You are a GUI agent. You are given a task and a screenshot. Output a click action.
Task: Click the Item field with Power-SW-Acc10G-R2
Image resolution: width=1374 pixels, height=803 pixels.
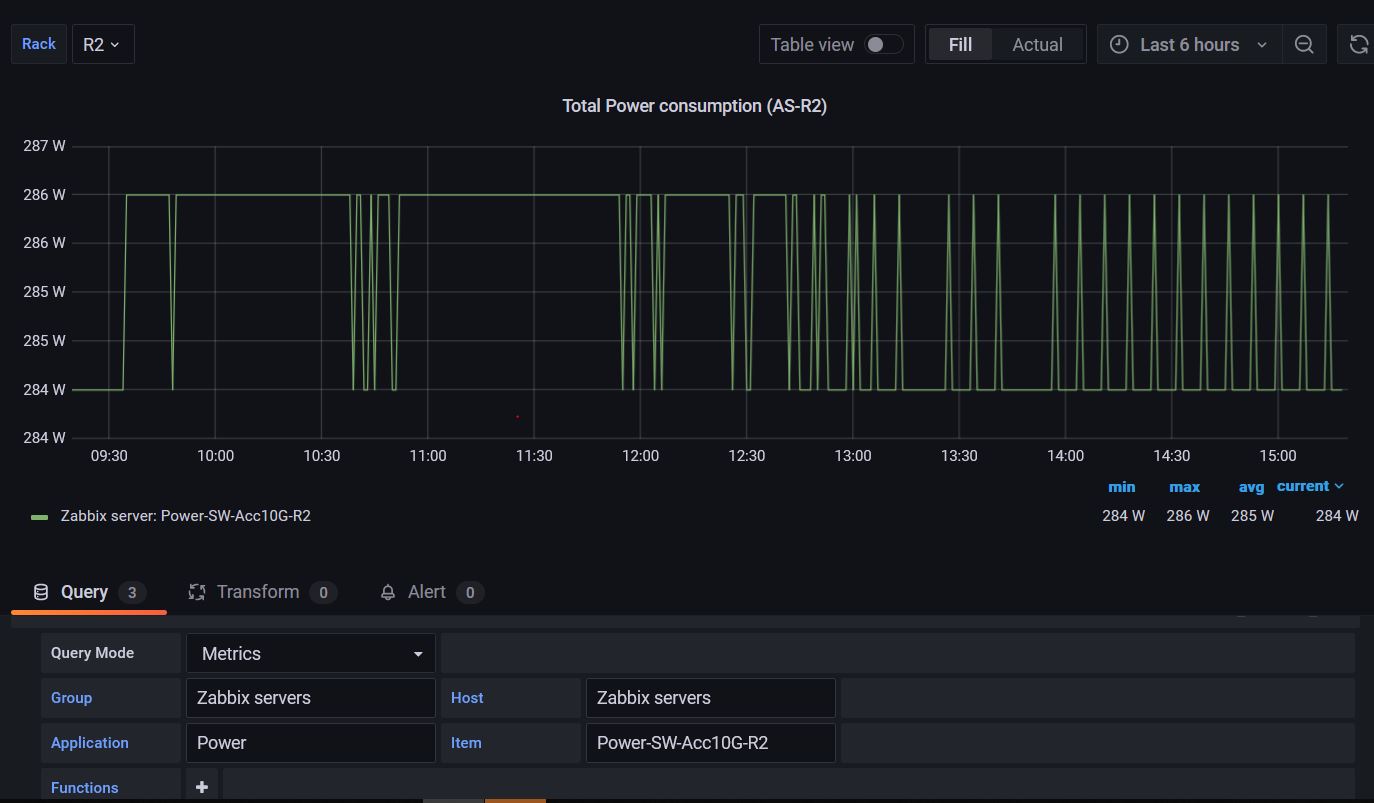[710, 743]
